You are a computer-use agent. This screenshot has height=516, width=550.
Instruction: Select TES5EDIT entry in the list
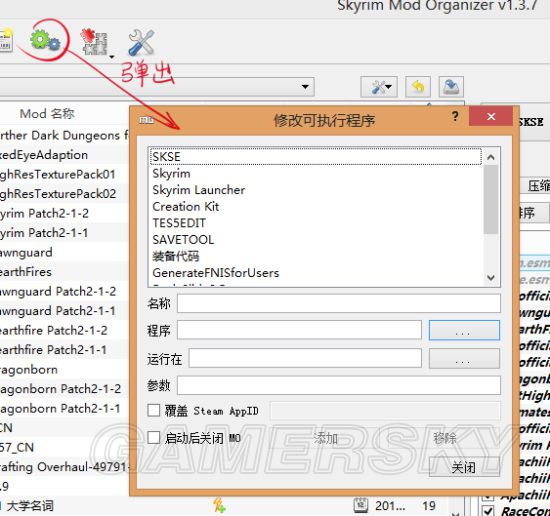click(x=179, y=223)
